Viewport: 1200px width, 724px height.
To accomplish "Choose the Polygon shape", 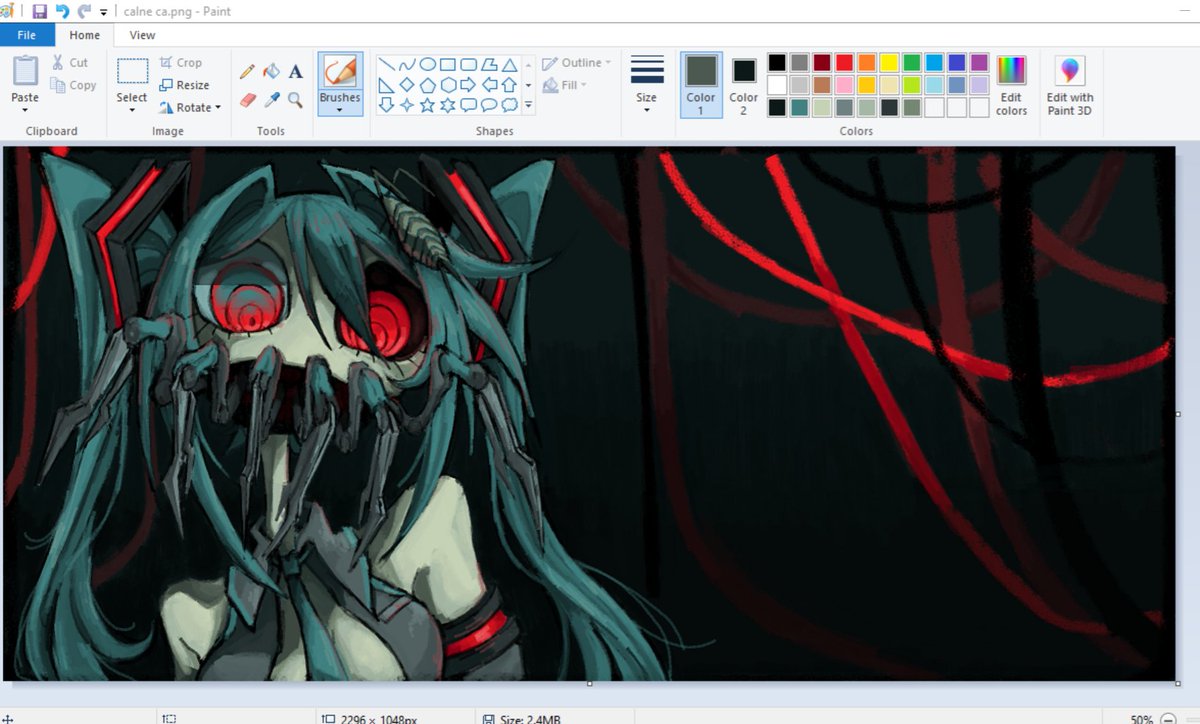I will [489, 65].
